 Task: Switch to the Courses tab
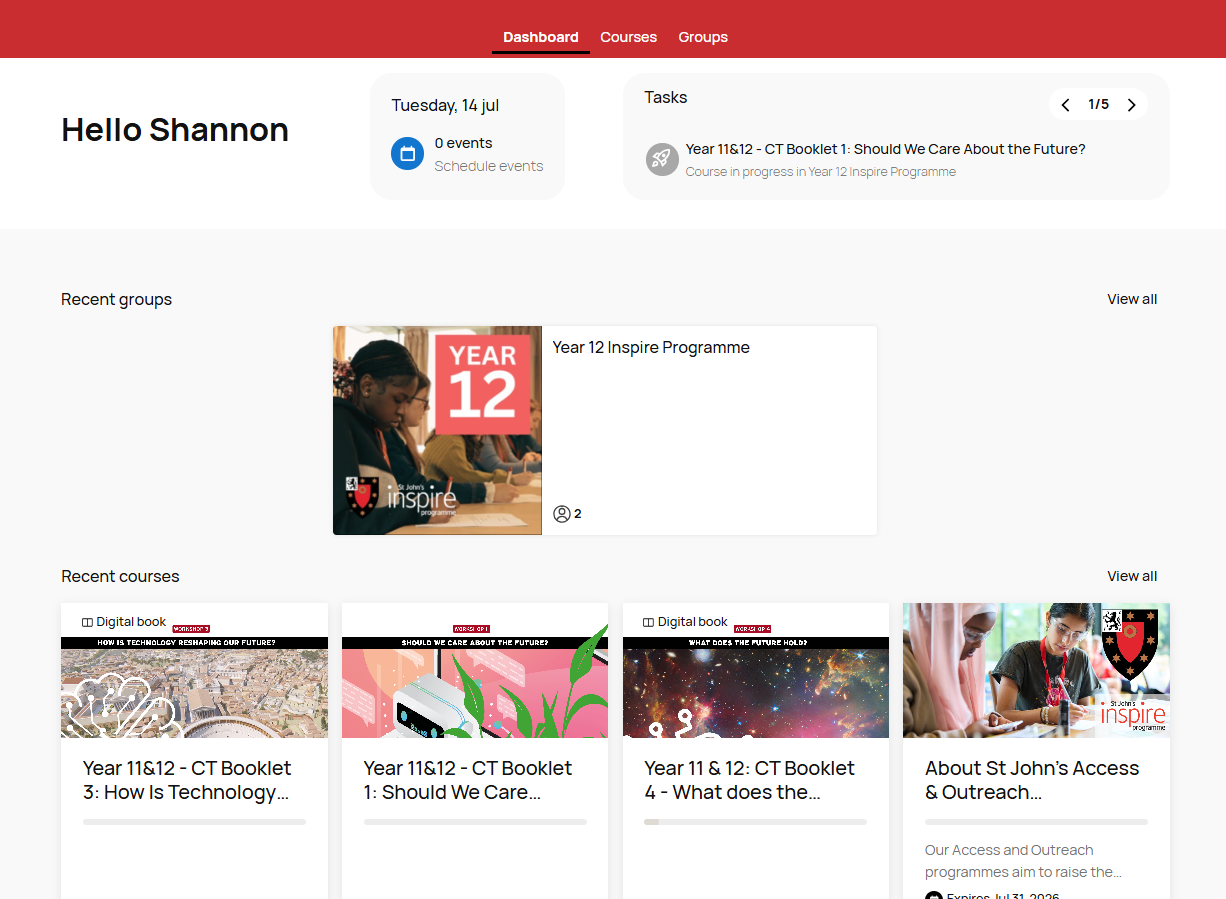(628, 37)
